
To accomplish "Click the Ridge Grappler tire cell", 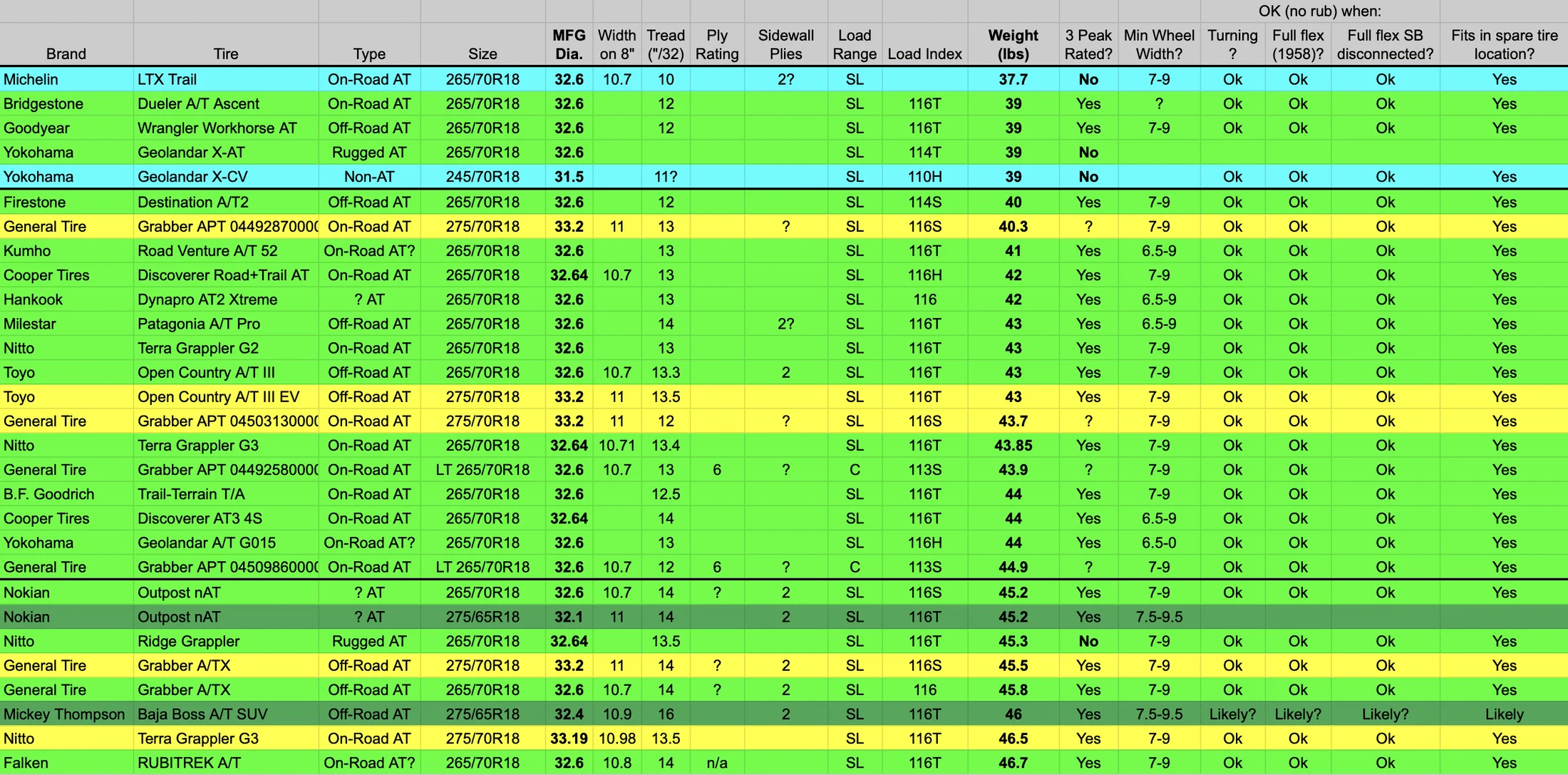I will [x=226, y=641].
